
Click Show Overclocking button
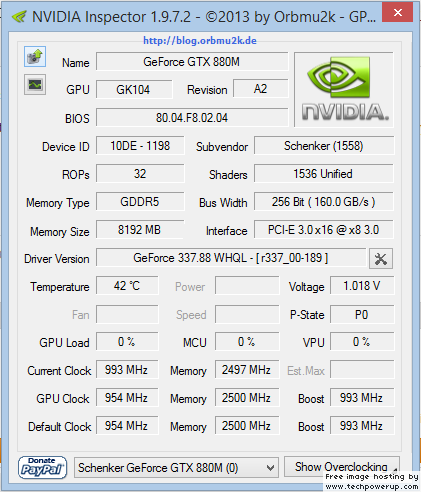[x=341, y=467]
